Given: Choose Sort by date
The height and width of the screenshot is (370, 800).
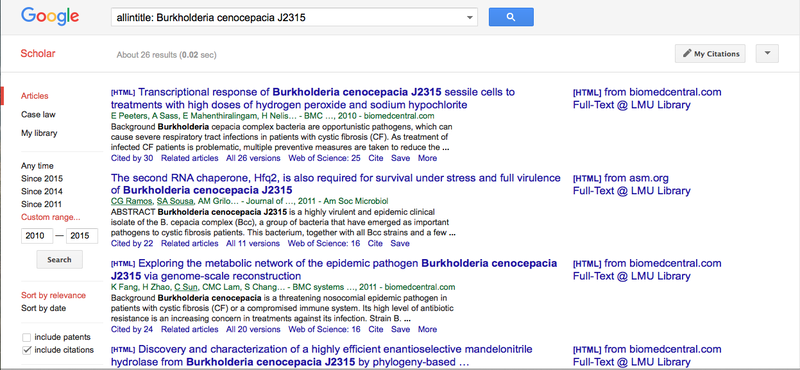Looking at the screenshot, I should click(43, 308).
